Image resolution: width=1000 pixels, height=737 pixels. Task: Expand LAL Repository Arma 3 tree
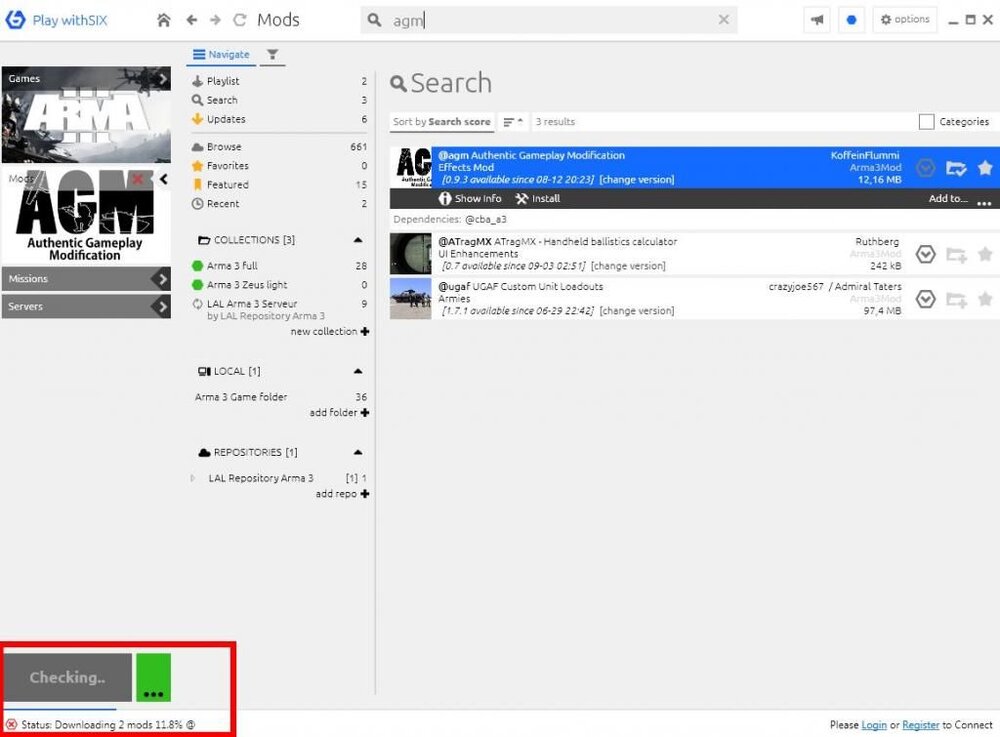click(193, 478)
